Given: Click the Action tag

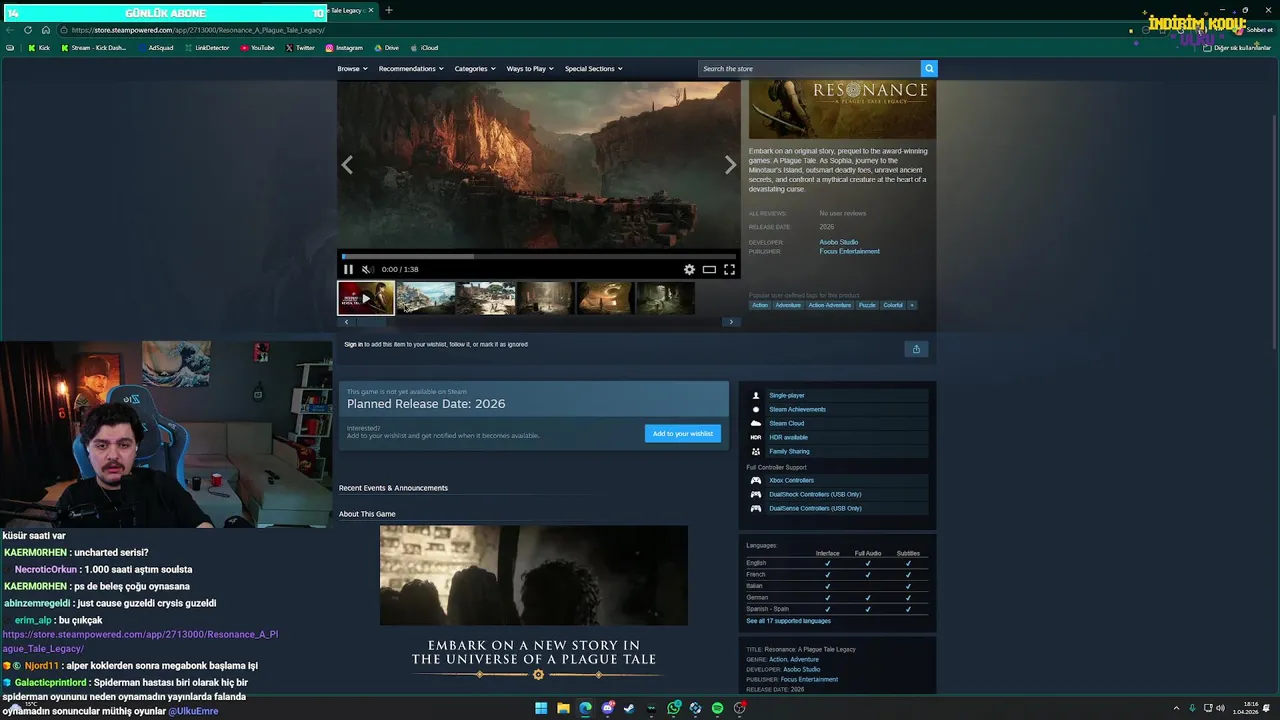Looking at the screenshot, I should [760, 305].
